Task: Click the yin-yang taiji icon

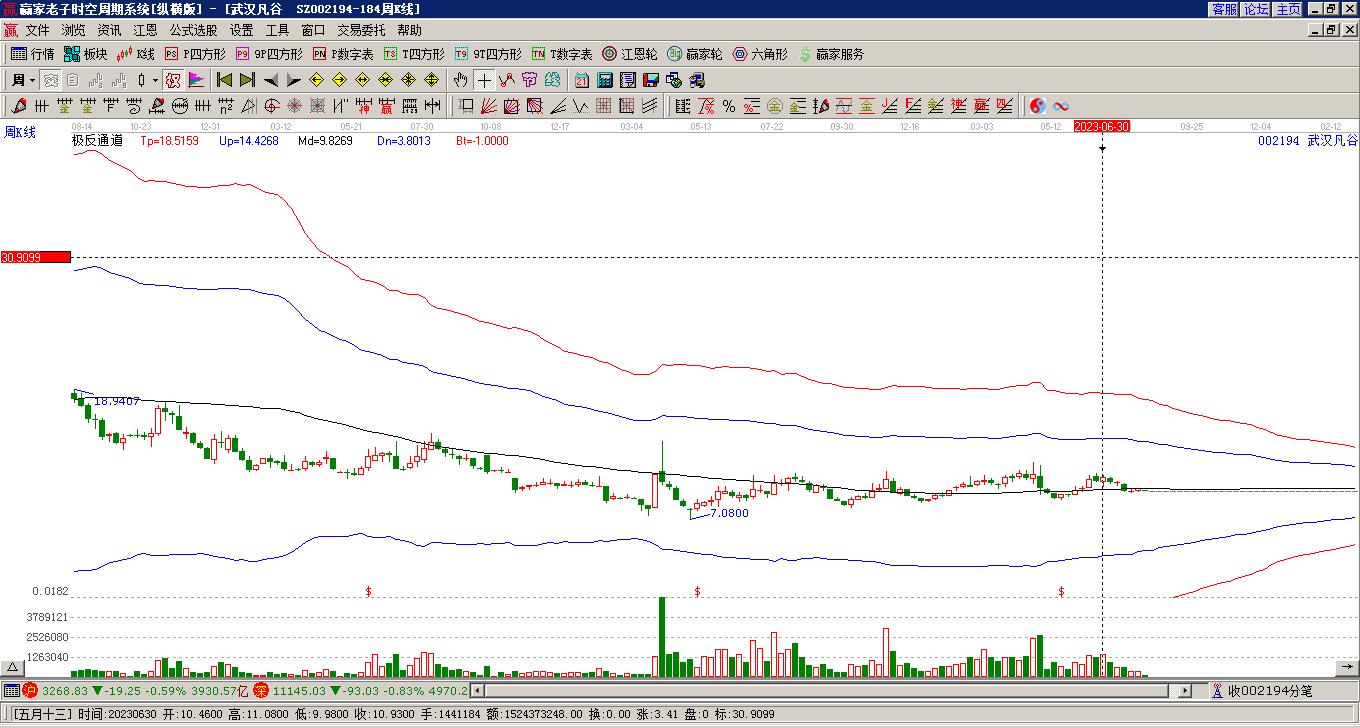Action: [1038, 106]
